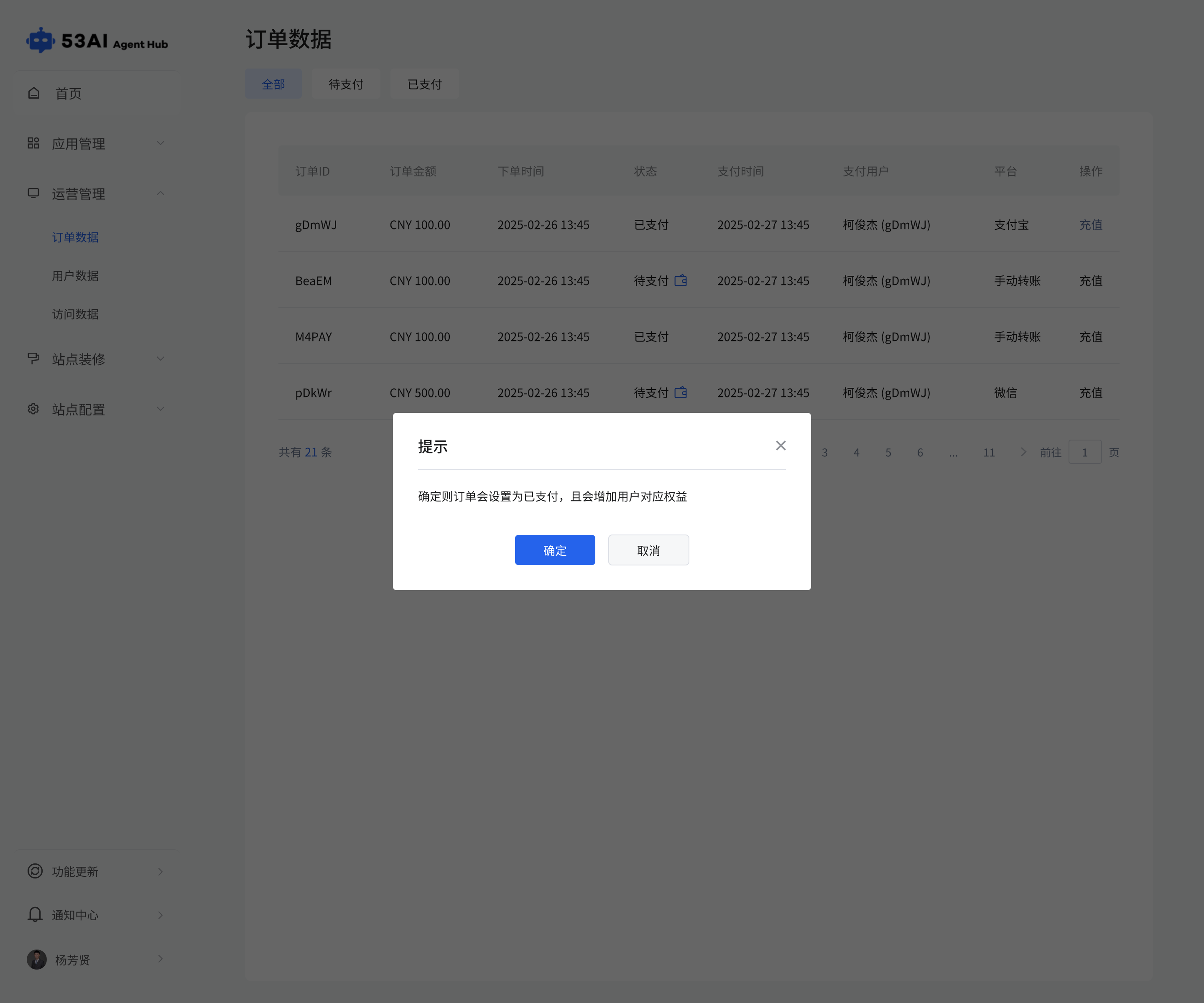Click the paint roller icon for 站点装修
Viewport: 1204px width, 1003px height.
point(33,359)
